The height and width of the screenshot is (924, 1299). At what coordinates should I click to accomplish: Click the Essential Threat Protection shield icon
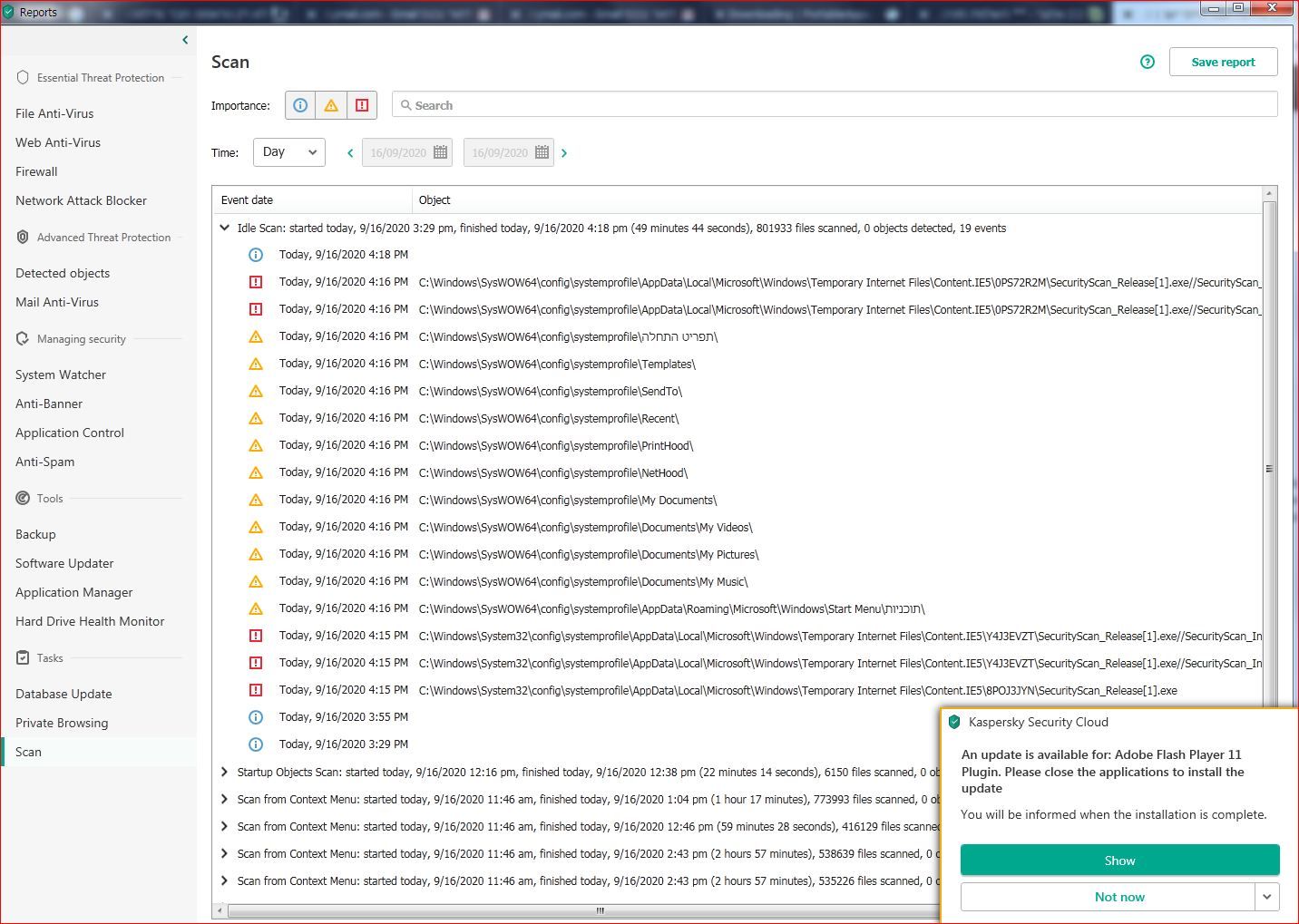click(23, 77)
